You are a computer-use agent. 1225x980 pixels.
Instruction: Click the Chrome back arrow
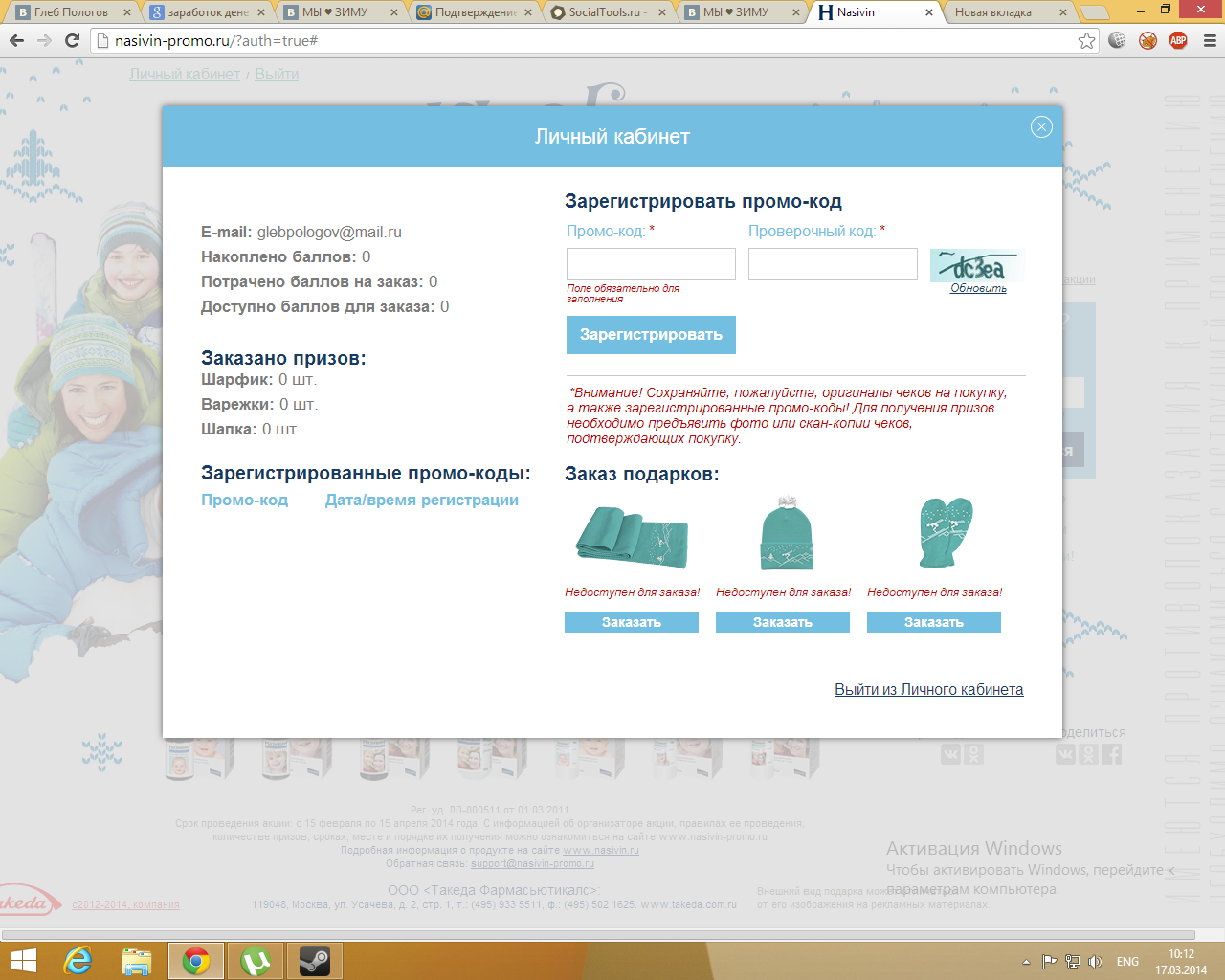16,41
